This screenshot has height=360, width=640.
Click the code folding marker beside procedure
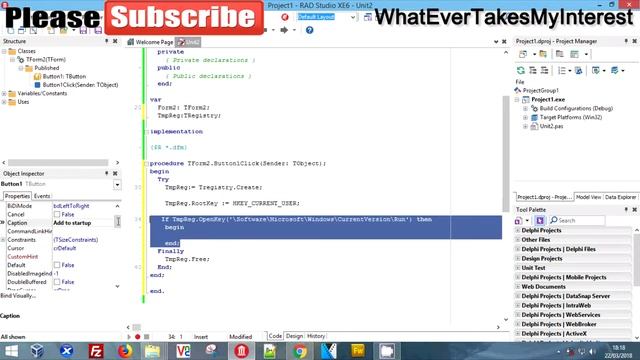click(146, 164)
